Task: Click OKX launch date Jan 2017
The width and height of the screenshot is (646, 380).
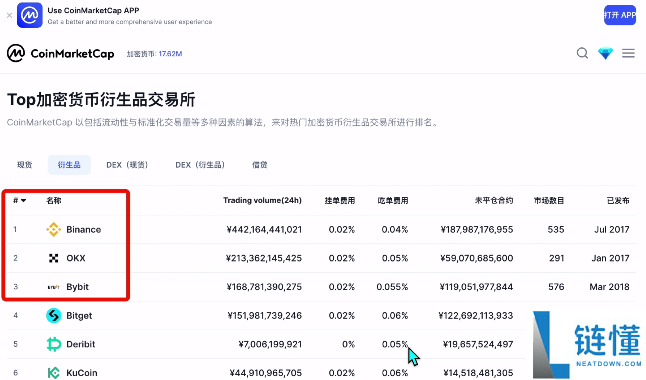Action: point(611,258)
